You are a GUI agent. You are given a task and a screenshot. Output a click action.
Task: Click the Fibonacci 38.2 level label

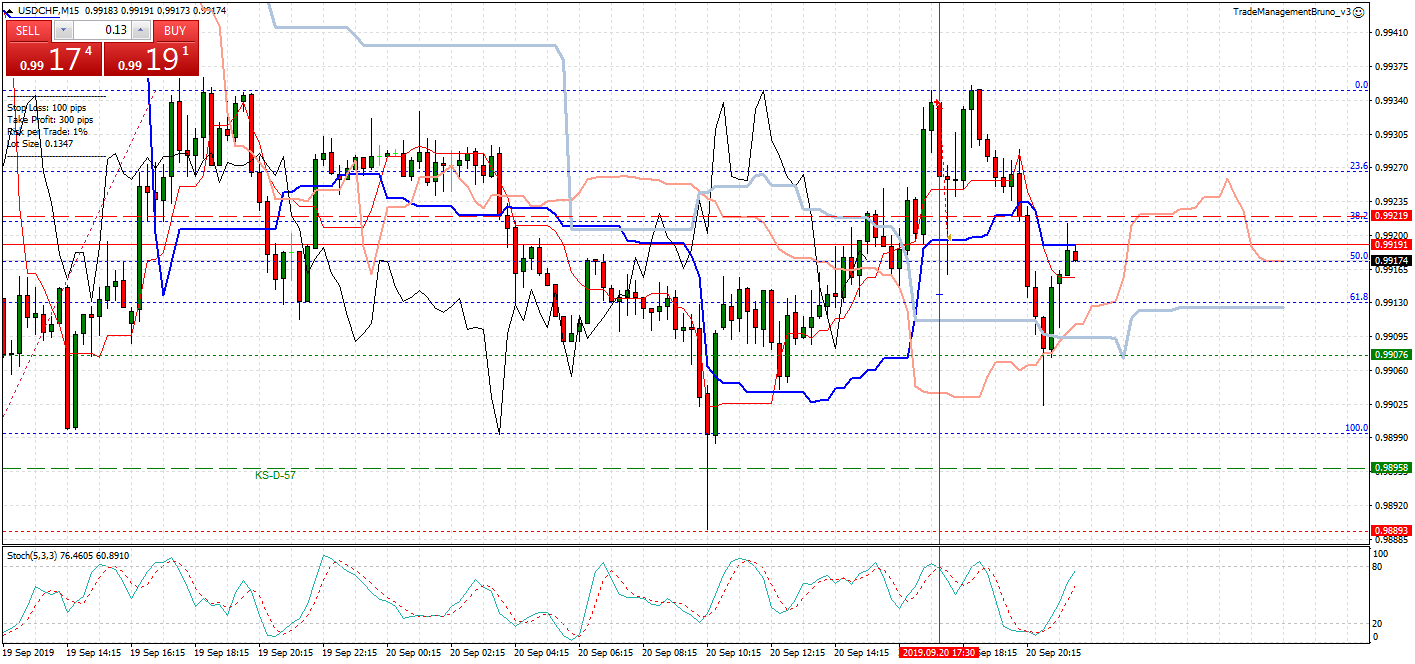(1359, 215)
